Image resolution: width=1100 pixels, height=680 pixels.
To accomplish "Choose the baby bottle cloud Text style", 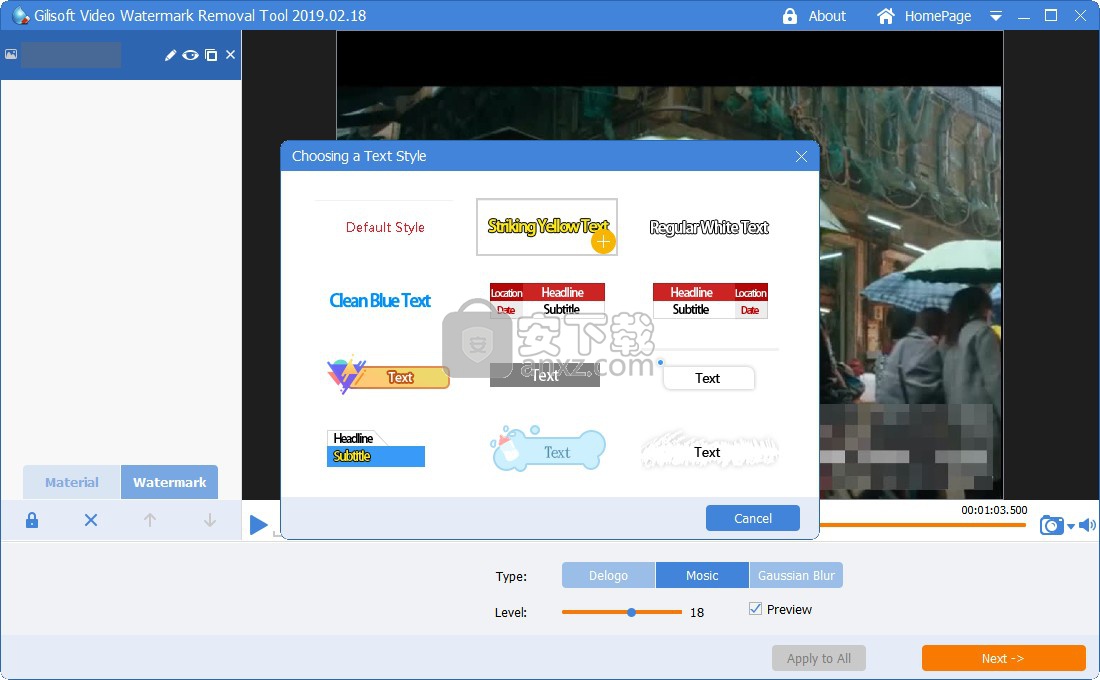I will tap(547, 448).
